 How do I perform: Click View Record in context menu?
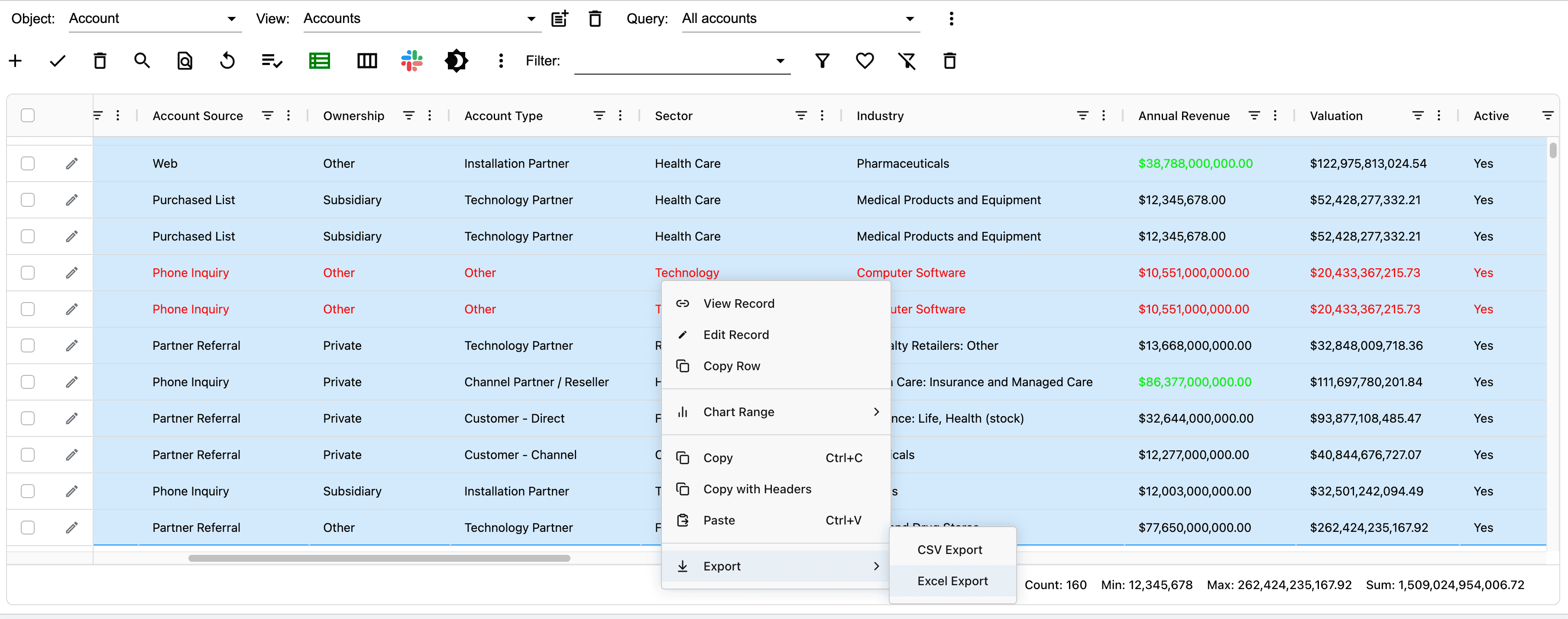[739, 303]
